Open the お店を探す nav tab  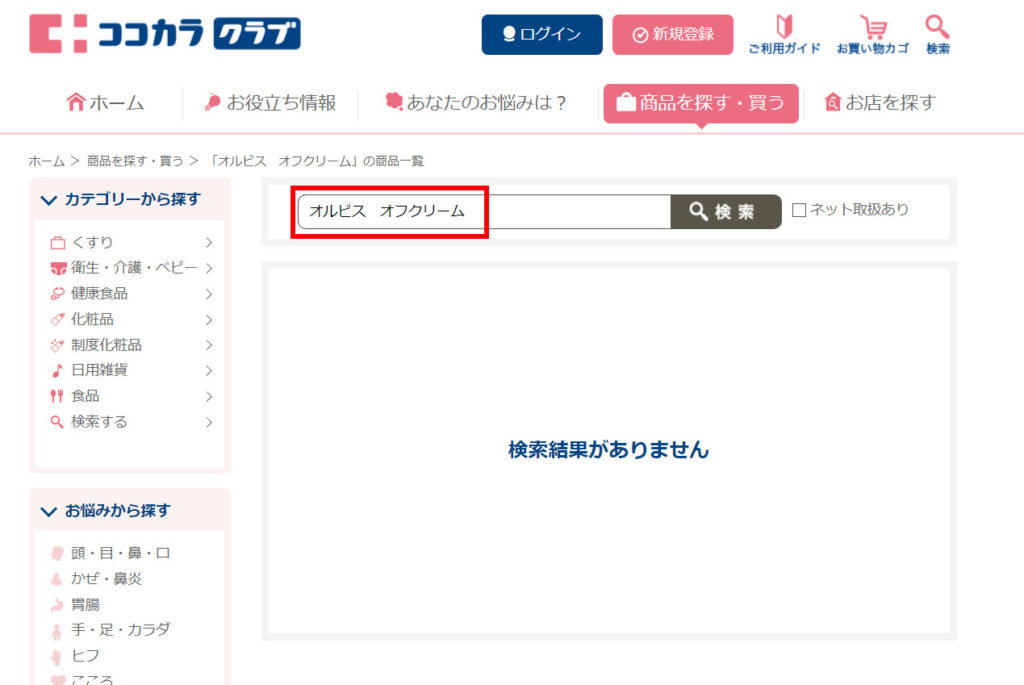pyautogui.click(x=880, y=103)
